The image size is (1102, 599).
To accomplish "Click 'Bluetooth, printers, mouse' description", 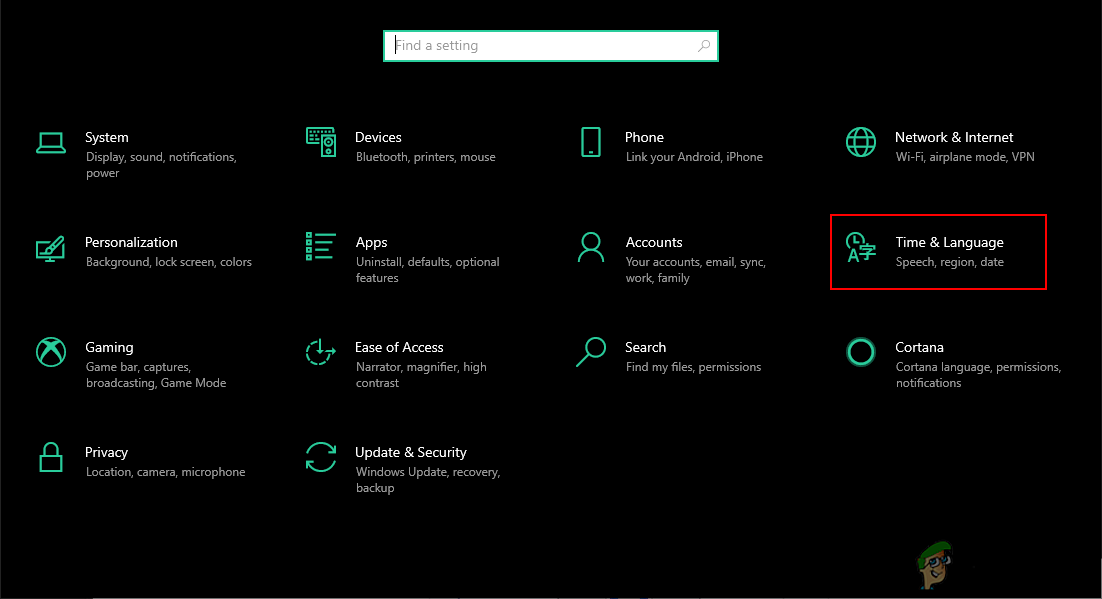I will coord(425,157).
